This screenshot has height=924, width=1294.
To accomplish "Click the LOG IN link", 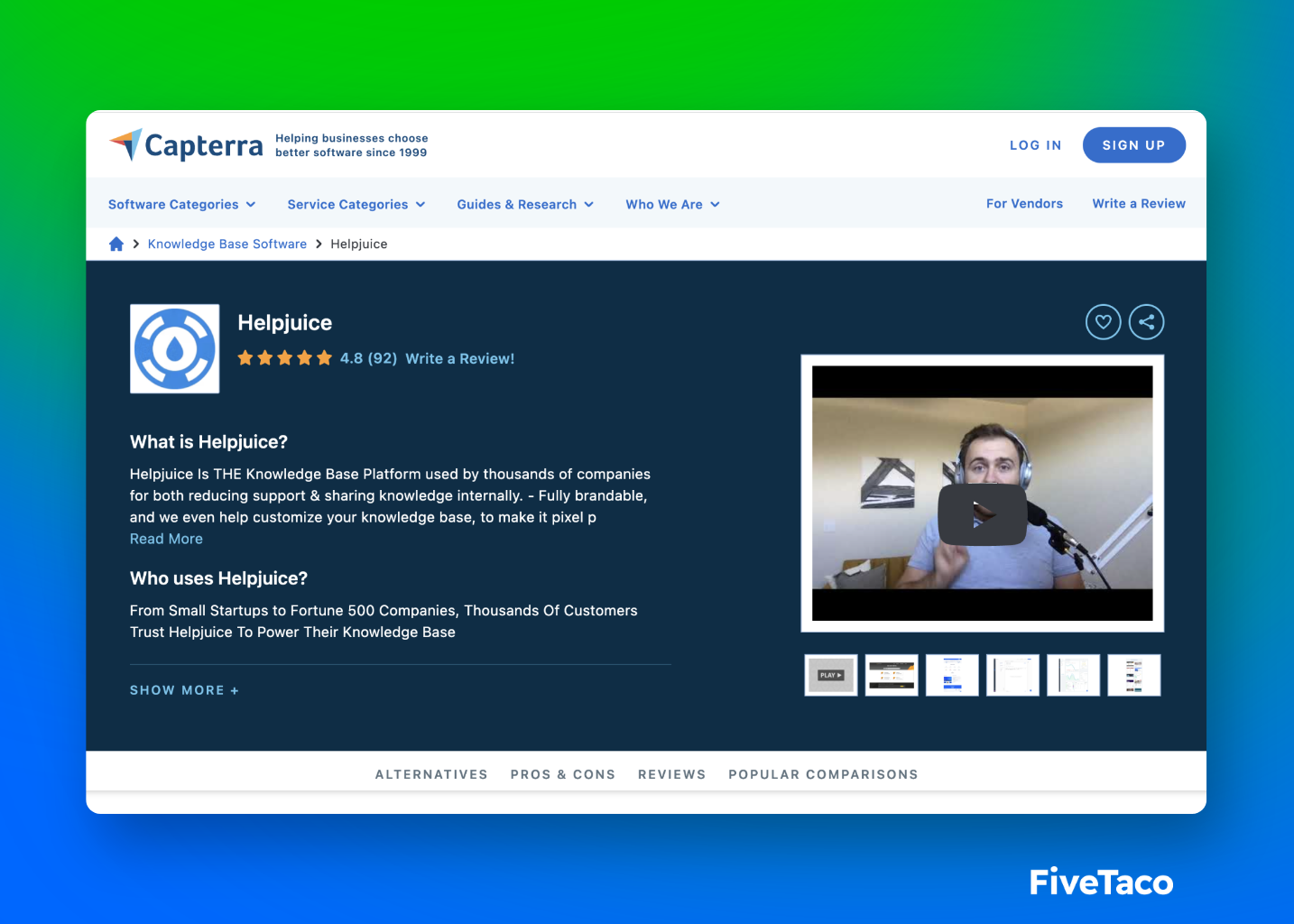I will pyautogui.click(x=1036, y=145).
